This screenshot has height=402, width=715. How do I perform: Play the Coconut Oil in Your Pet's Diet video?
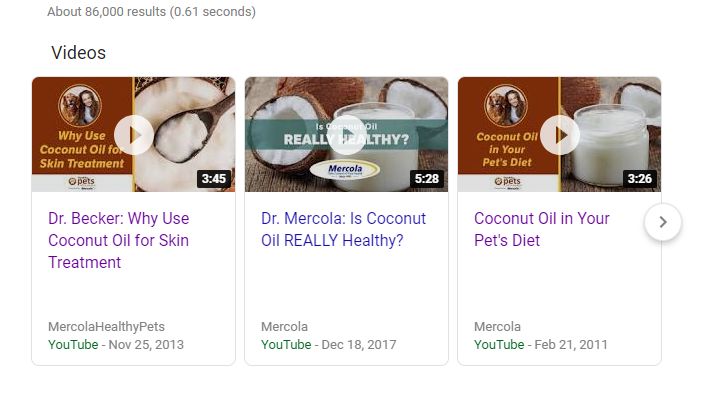tap(560, 134)
